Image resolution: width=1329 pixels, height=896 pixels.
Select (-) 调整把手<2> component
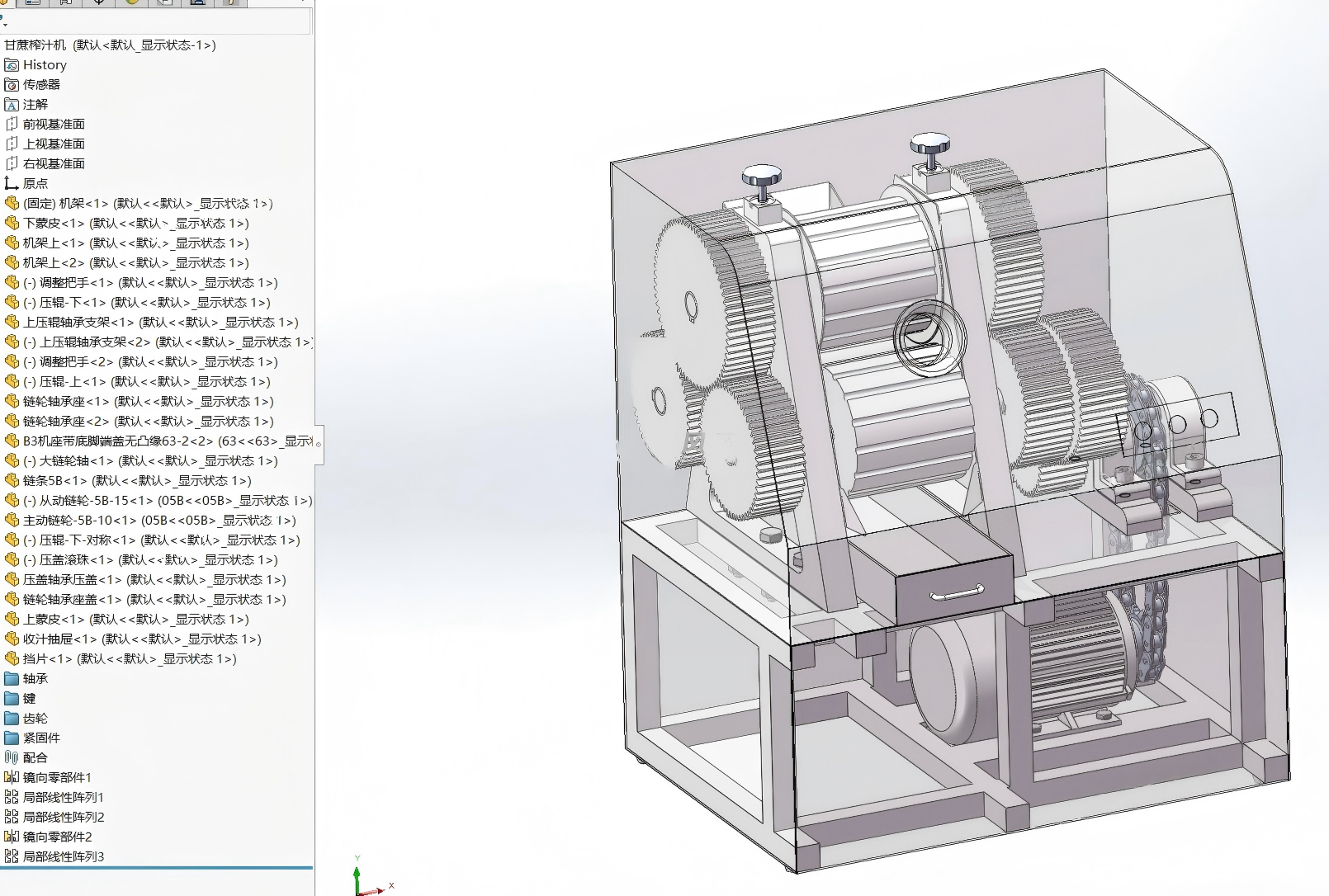pyautogui.click(x=150, y=361)
